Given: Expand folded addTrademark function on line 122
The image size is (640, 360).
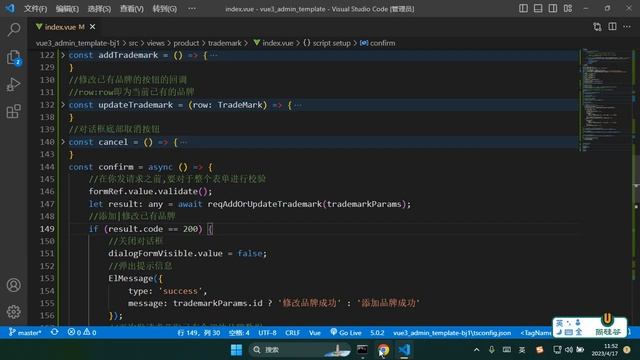Looking at the screenshot, I should click(63, 55).
